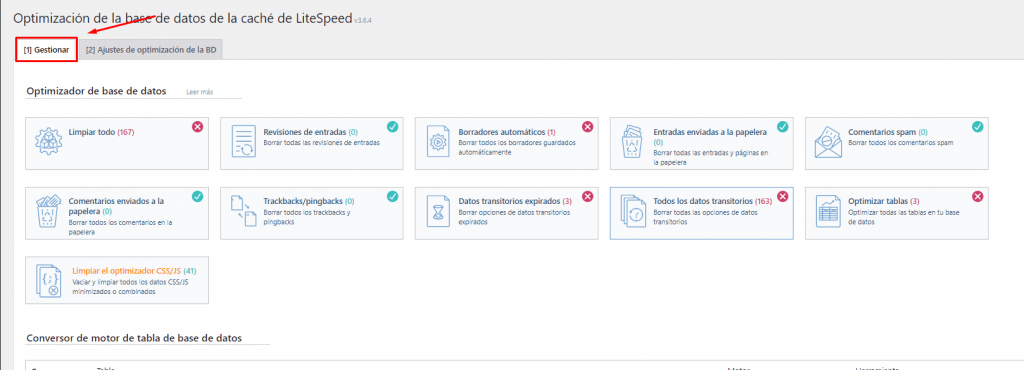
Task: Click 'Borrar todos los trackbacks y pingbacks' text
Action: tap(307, 217)
